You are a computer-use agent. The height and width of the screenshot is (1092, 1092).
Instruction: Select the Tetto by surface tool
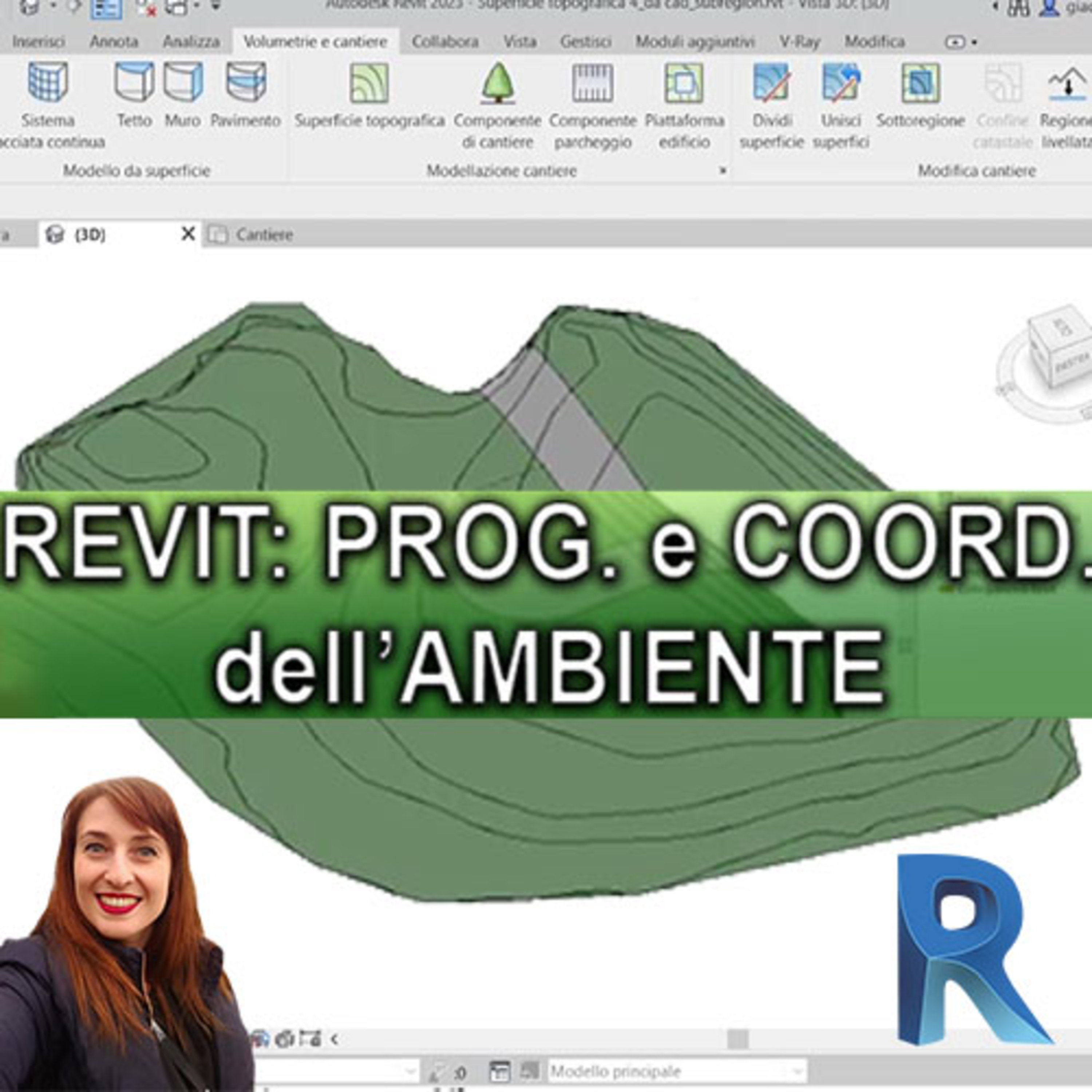(x=134, y=94)
